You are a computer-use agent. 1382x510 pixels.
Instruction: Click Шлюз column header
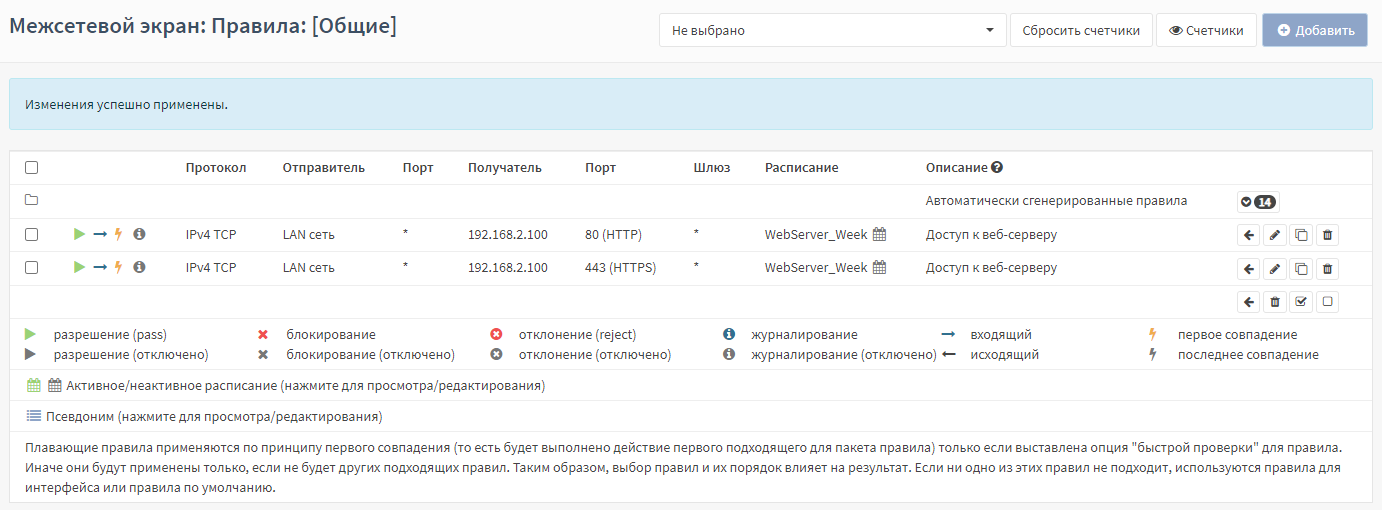pyautogui.click(x=712, y=168)
